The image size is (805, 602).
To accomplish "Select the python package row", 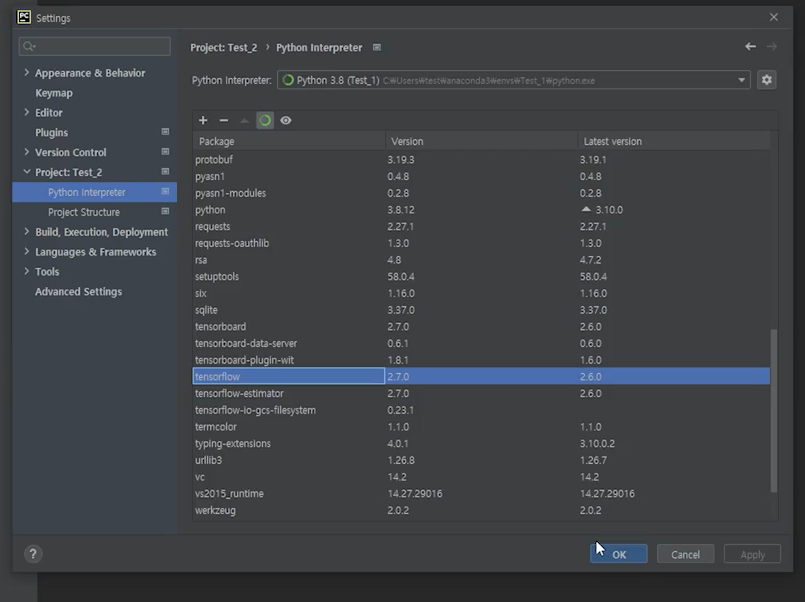I will click(x=481, y=210).
